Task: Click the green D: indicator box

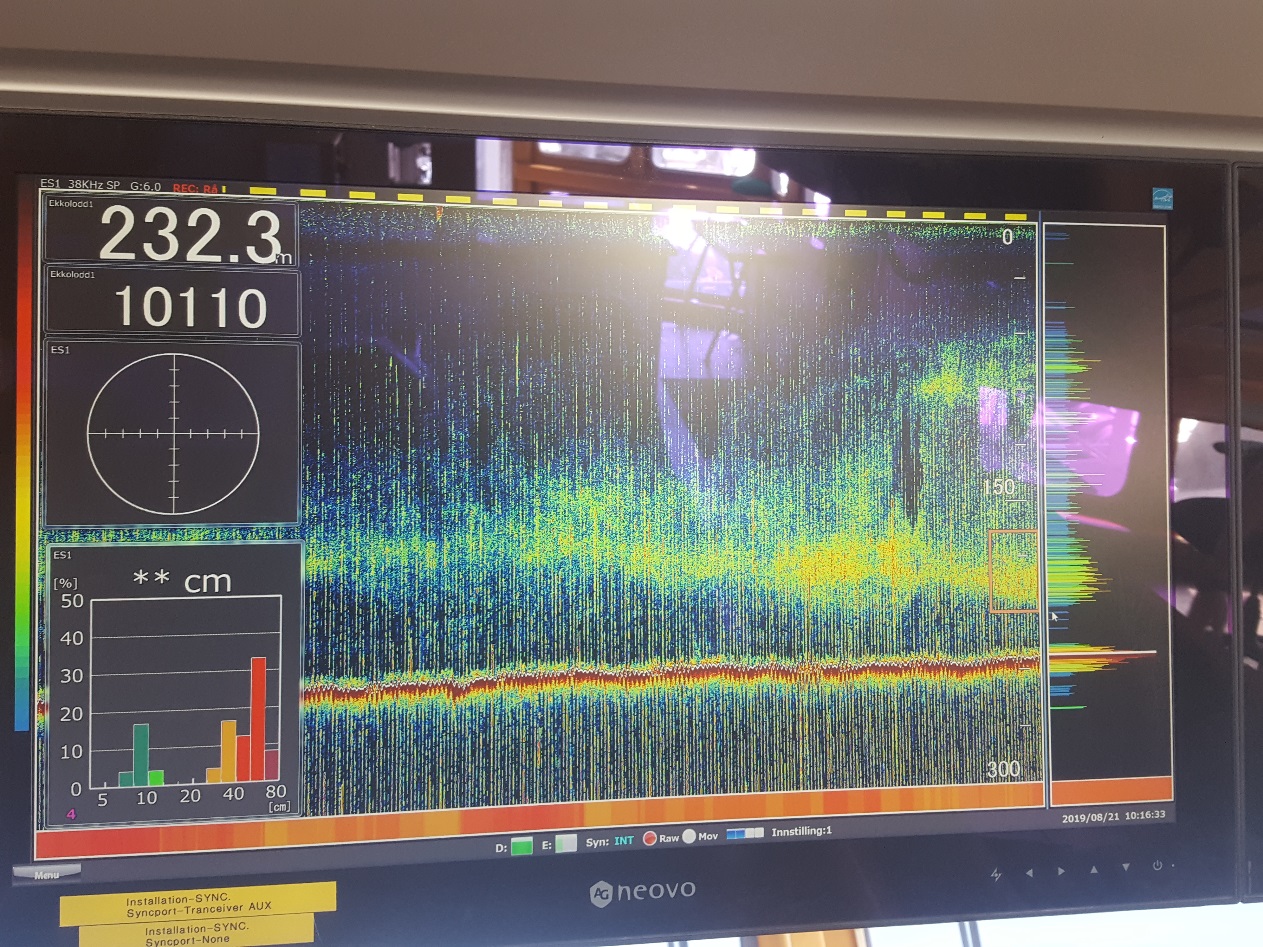Action: (x=521, y=845)
